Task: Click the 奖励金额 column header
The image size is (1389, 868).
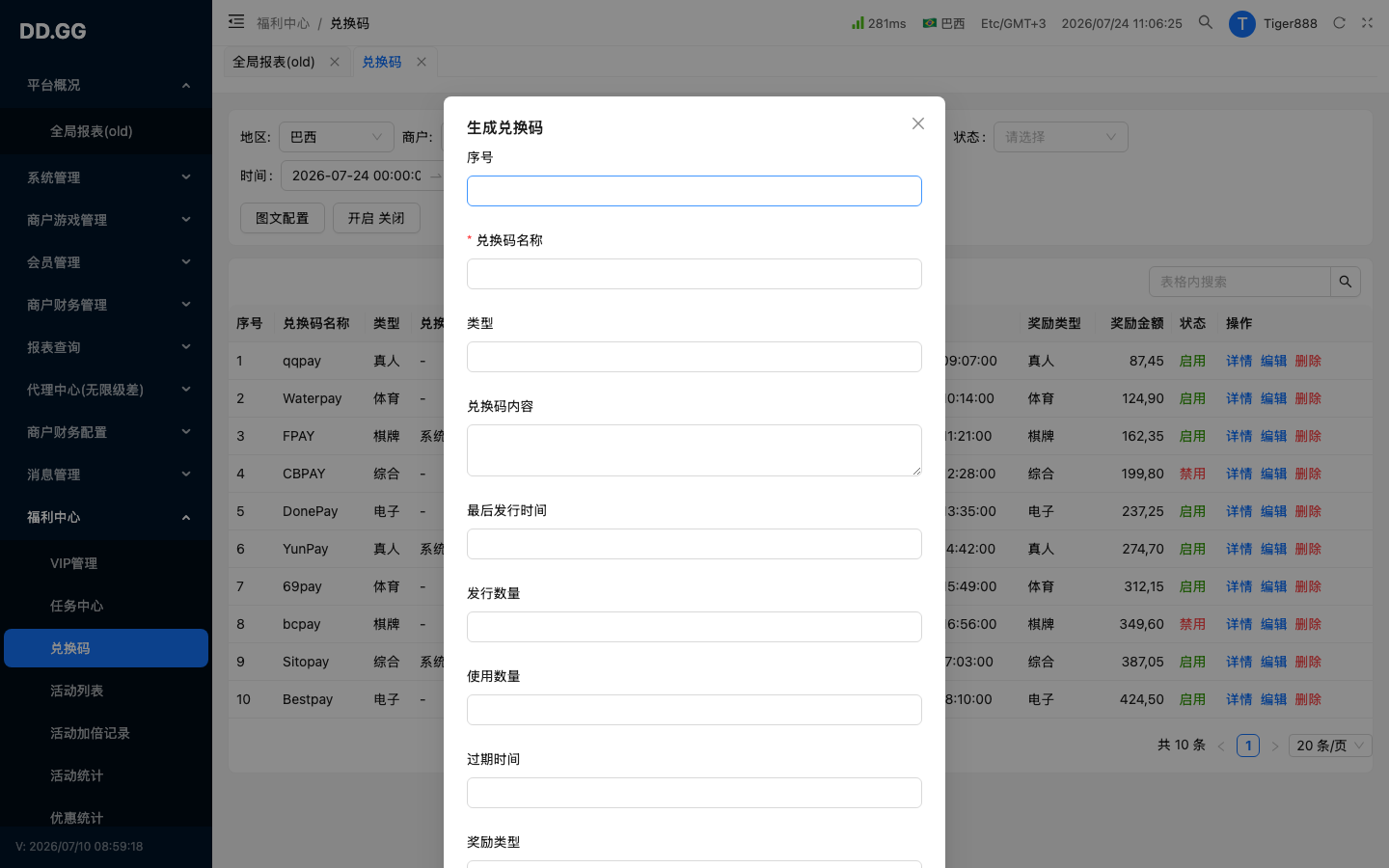Action: click(x=1137, y=323)
